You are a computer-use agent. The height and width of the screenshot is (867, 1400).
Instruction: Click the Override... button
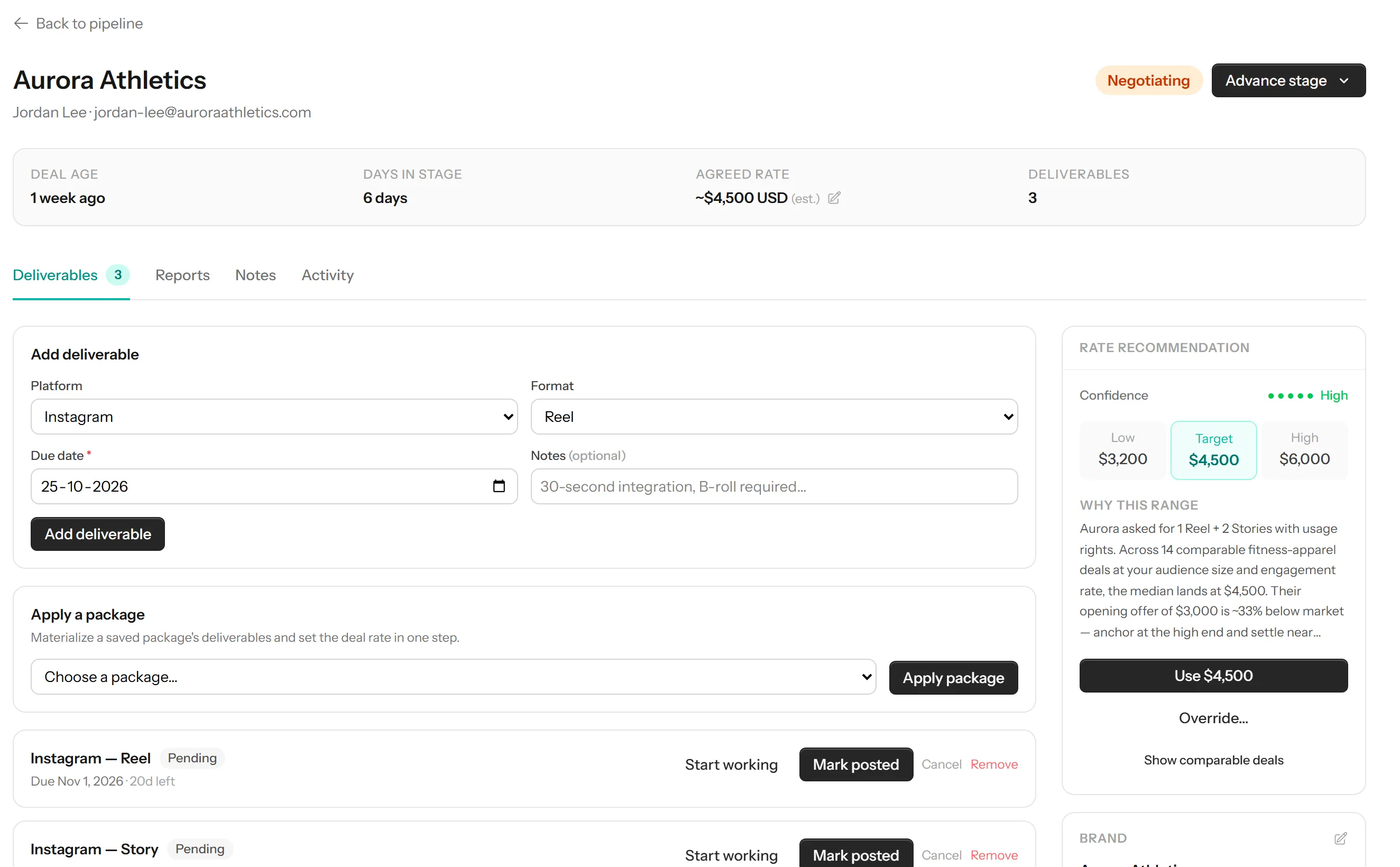click(x=1213, y=718)
